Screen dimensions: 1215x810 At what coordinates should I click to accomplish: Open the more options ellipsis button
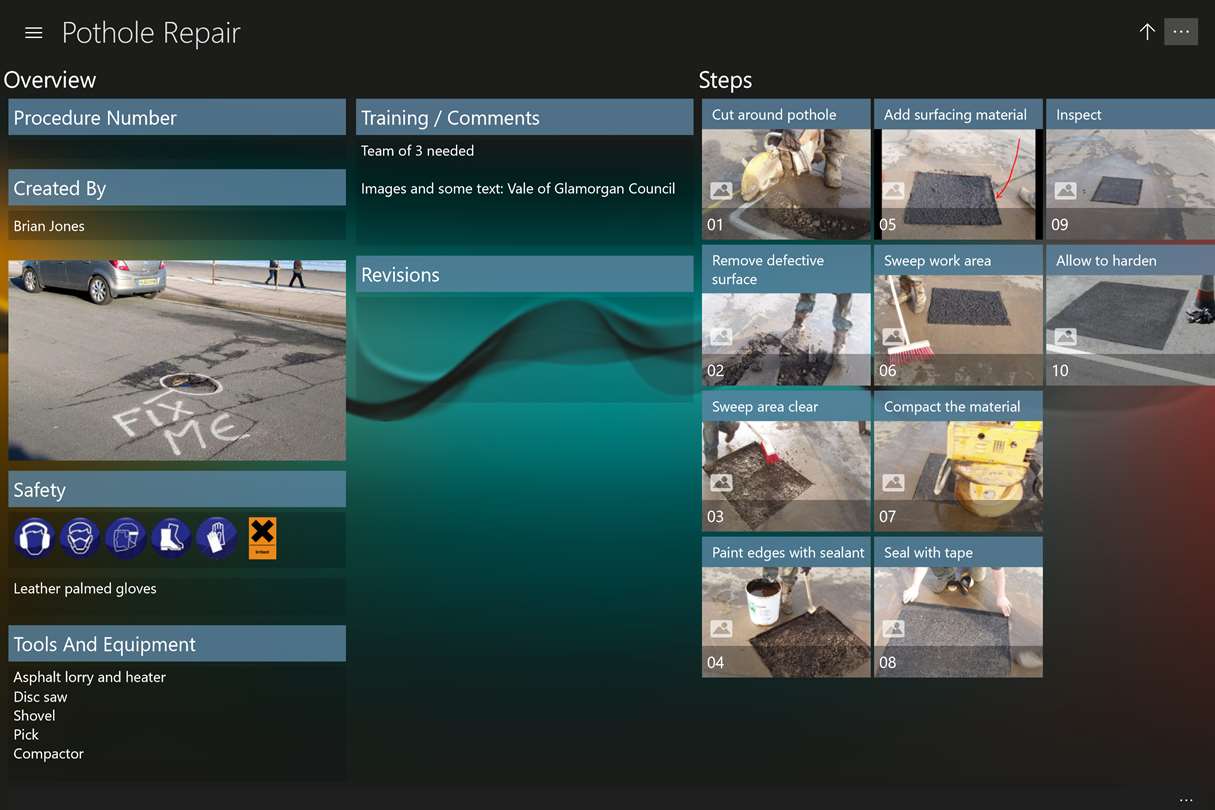pos(1181,32)
